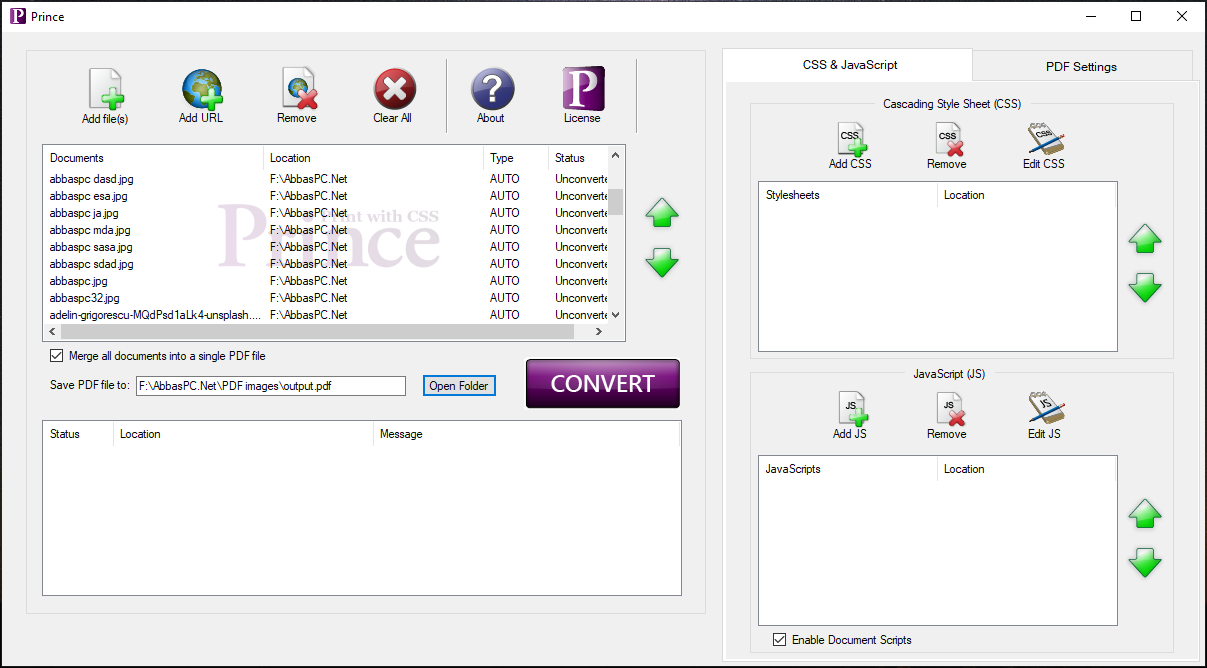Click the Type column header

click(x=516, y=158)
